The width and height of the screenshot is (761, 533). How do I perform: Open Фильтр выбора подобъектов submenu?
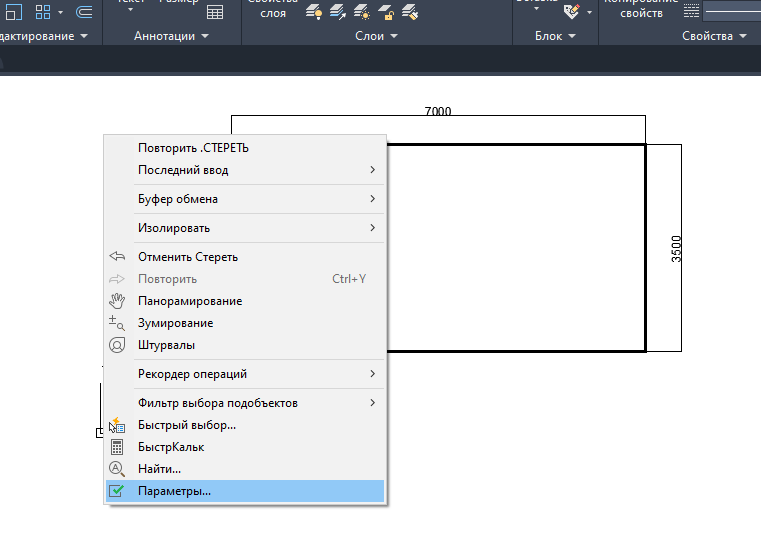(x=245, y=403)
